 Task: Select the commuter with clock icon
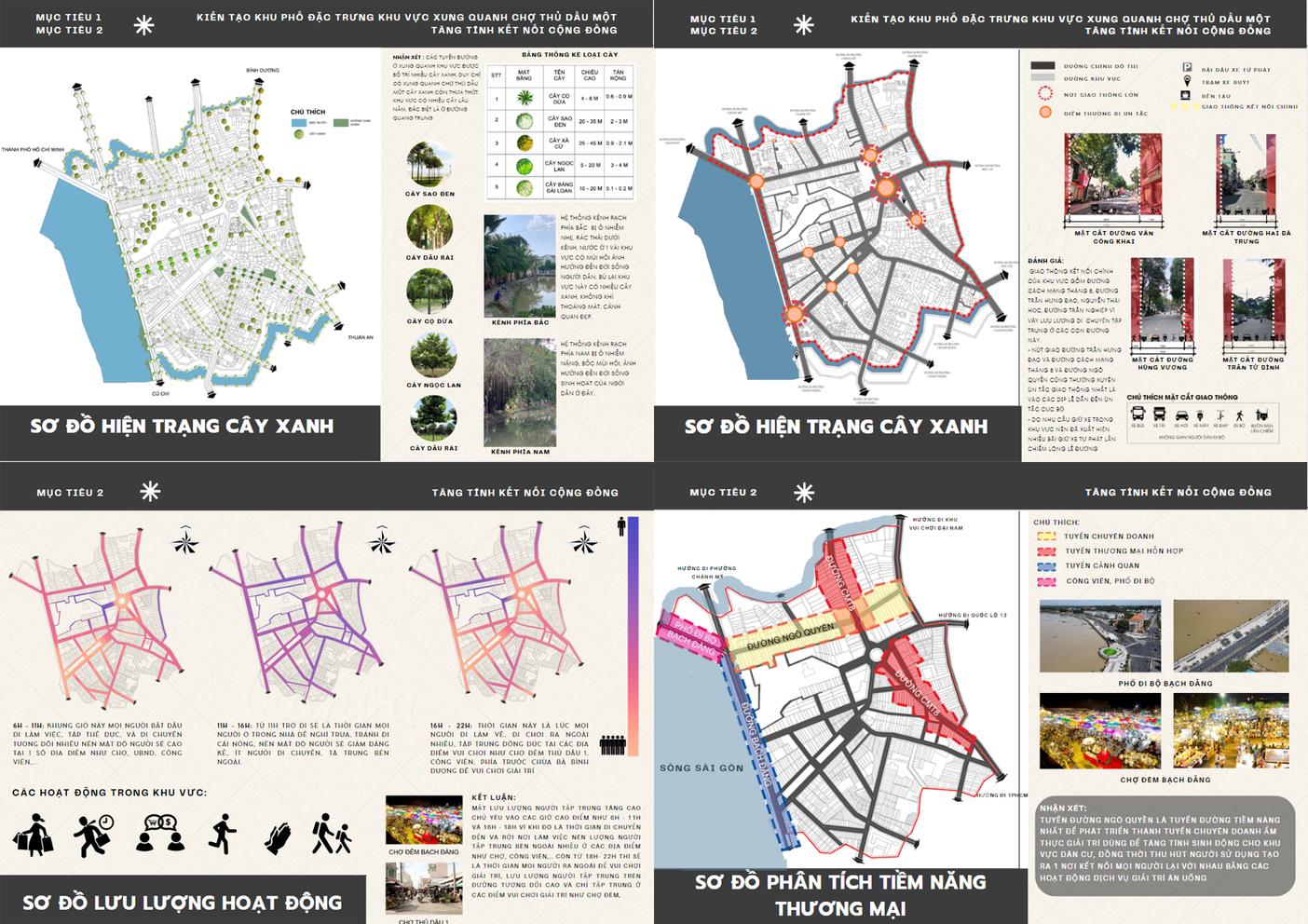tap(94, 835)
